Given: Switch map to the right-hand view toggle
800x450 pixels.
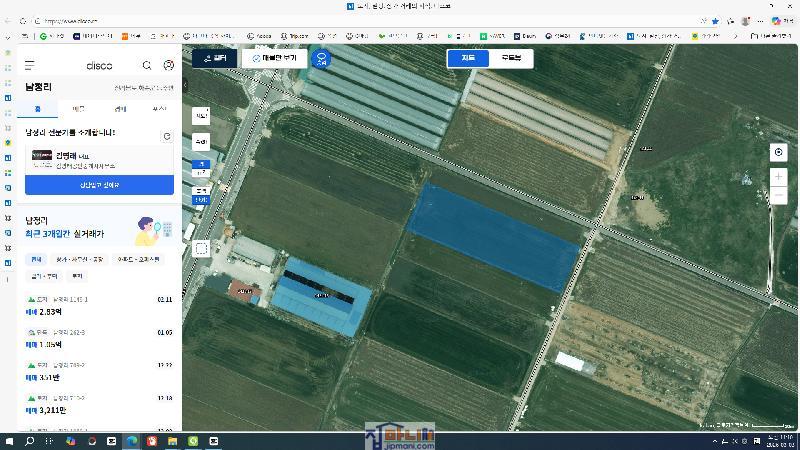Looking at the screenshot, I should pos(510,59).
